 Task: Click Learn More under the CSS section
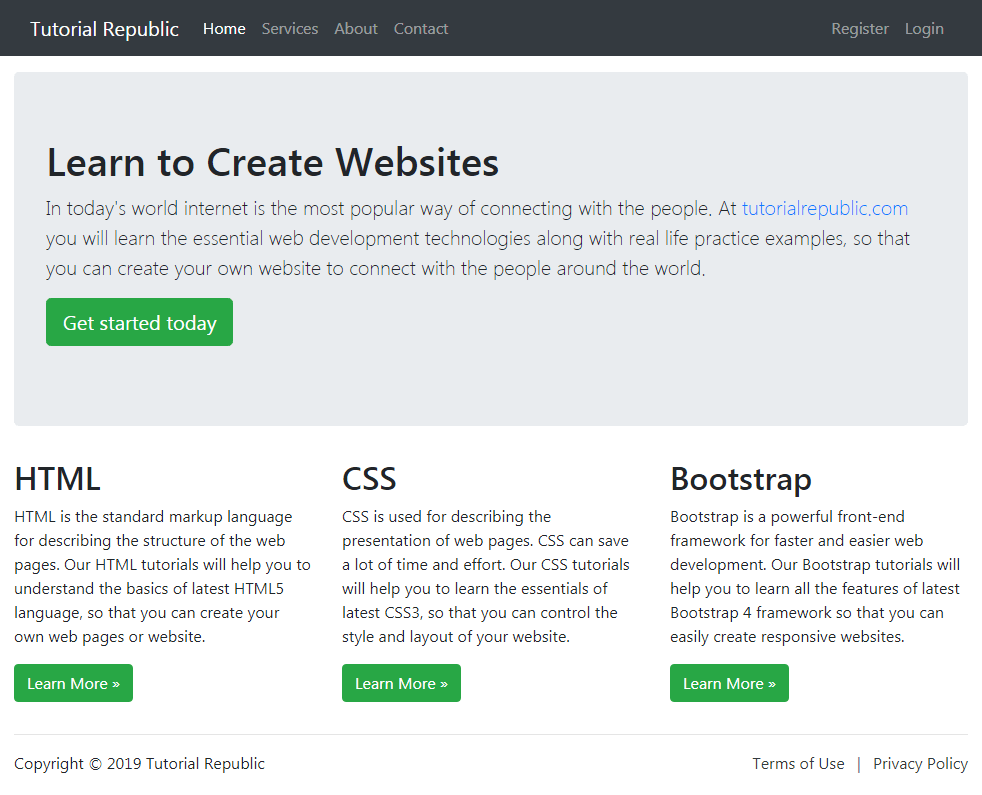(401, 683)
